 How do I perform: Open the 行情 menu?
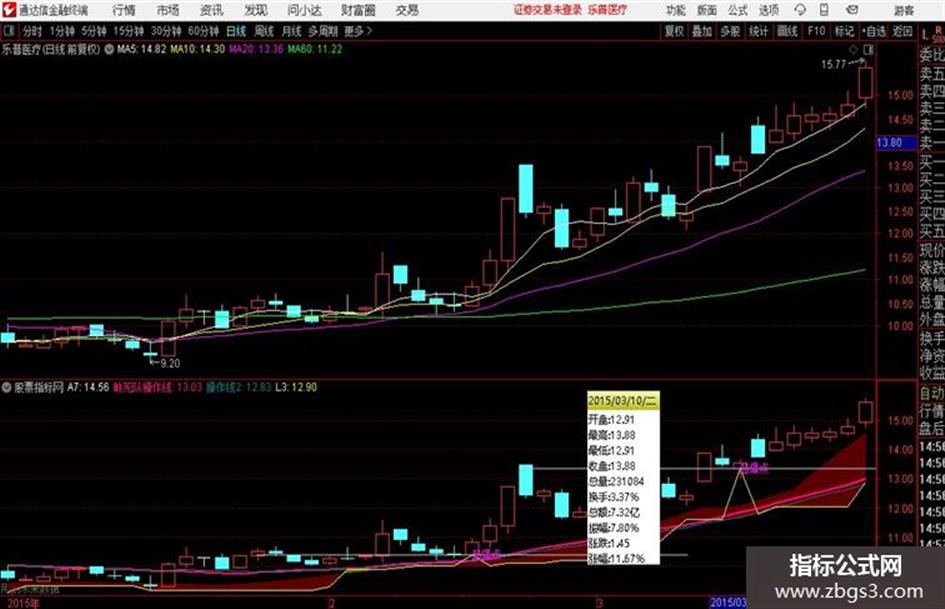coord(124,10)
